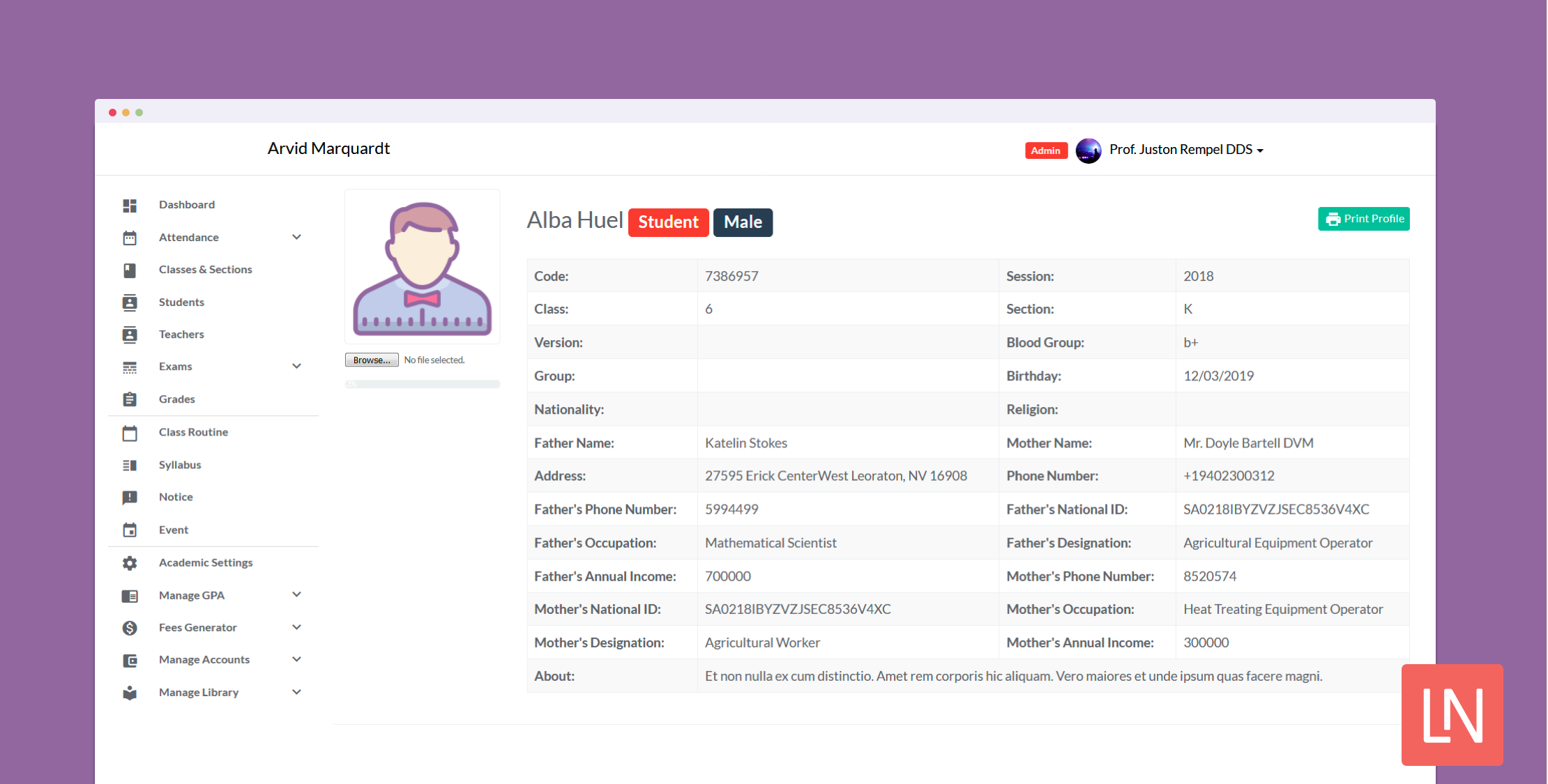Click the Academic Settings sidebar icon

129,562
